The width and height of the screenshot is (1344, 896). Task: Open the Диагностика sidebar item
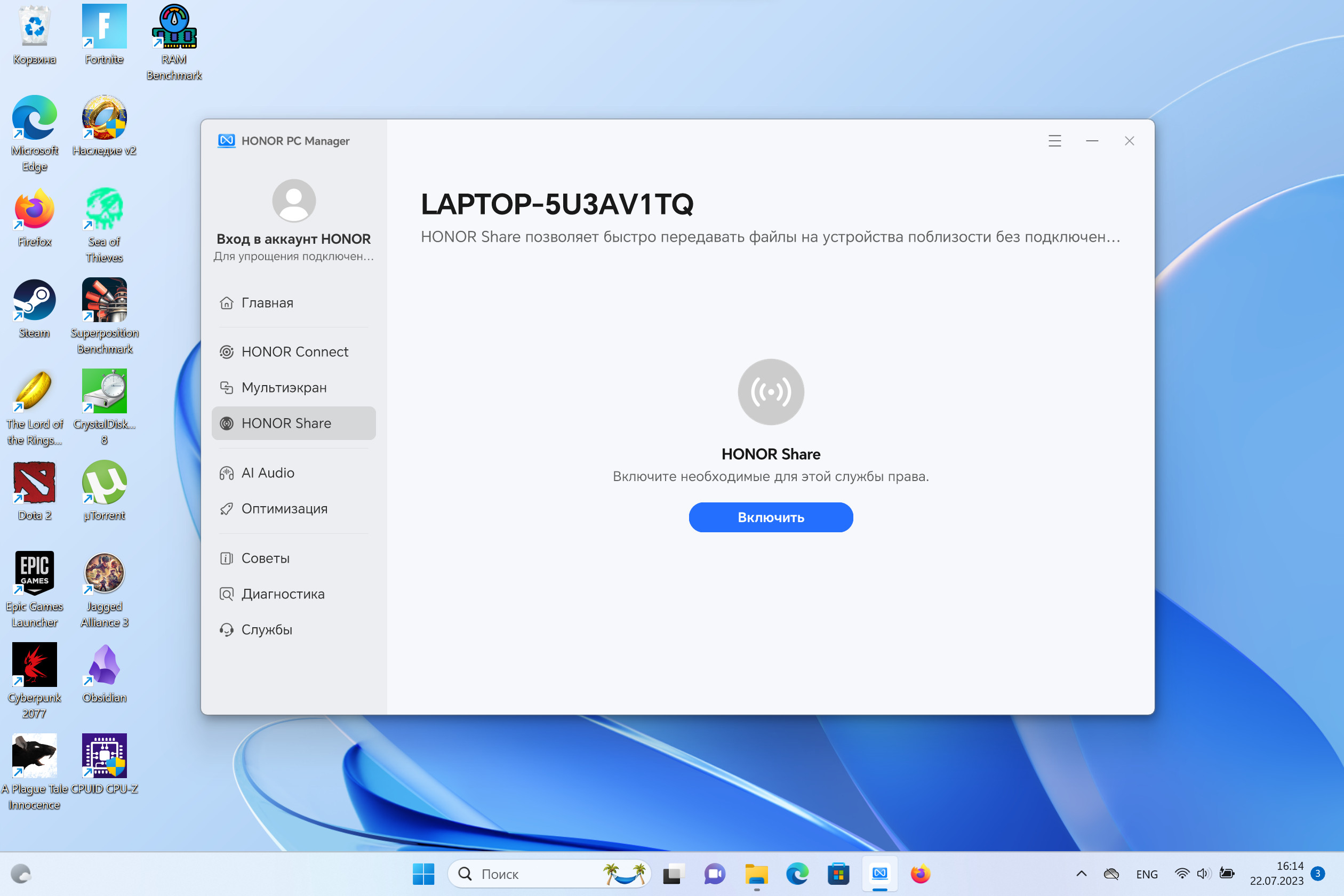coord(294,594)
